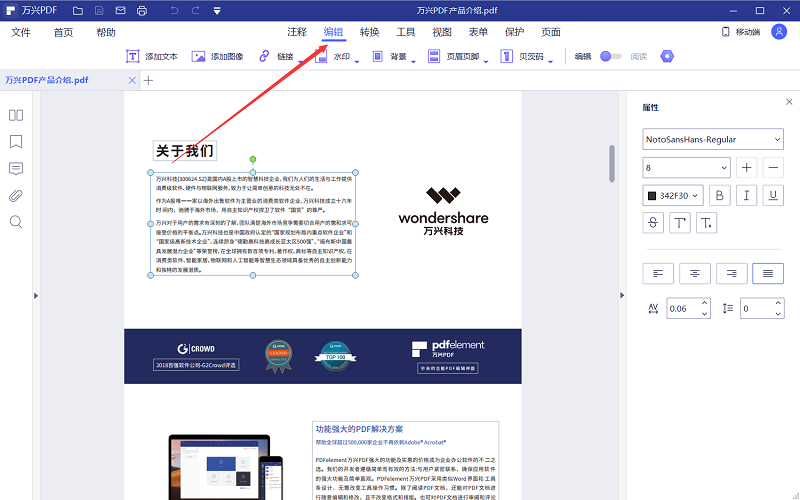Viewport: 800px width, 500px height.
Task: Expand the 页眉页脚 dropdown arrow
Action: pyautogui.click(x=486, y=62)
